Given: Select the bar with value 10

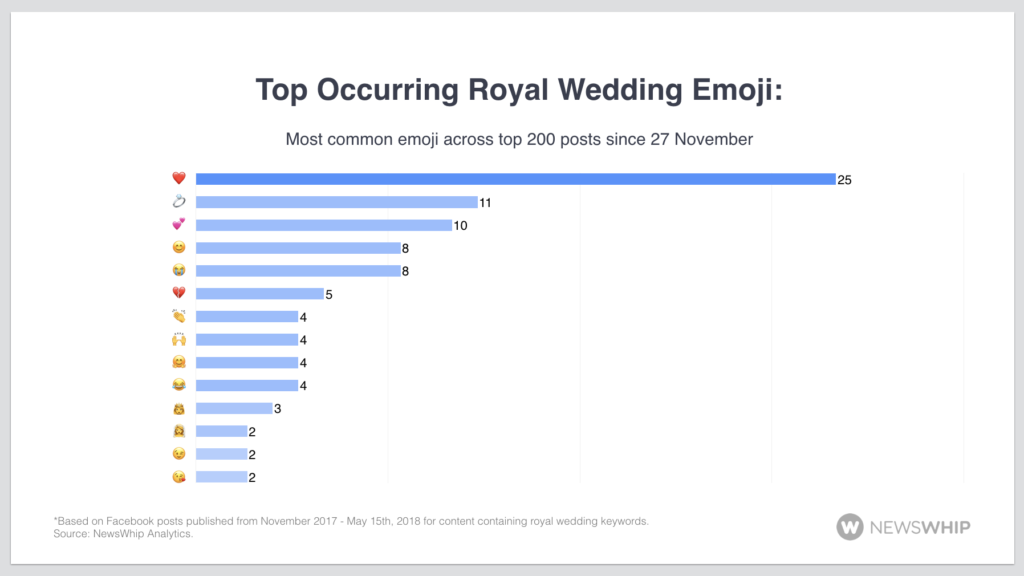Looking at the screenshot, I should [x=323, y=225].
